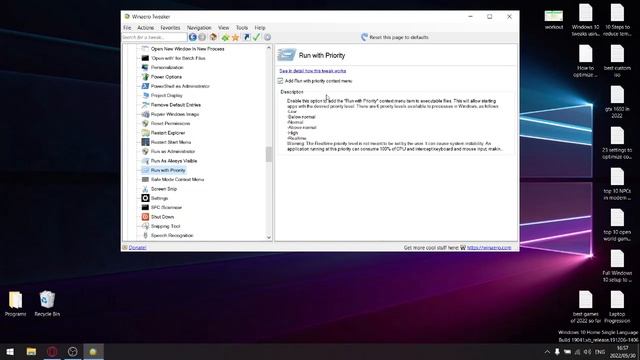
Task: Open the Navigation menu
Action: [x=199, y=28]
